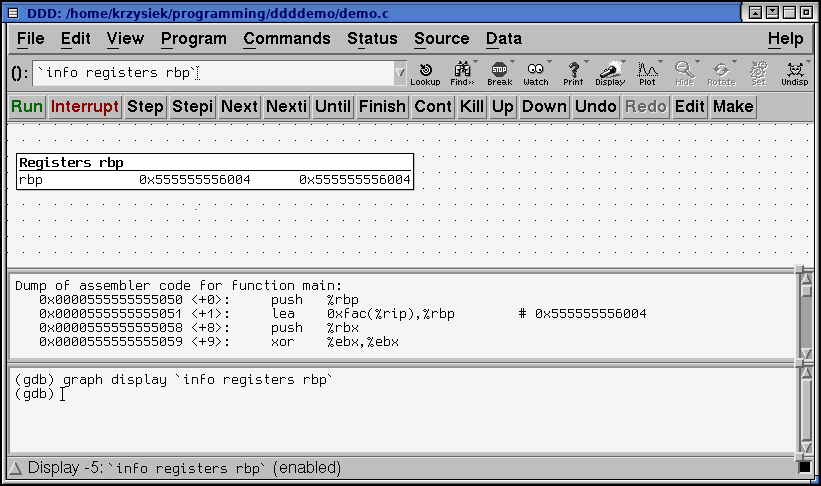The image size is (821, 486).
Task: Click the Down button
Action: click(544, 107)
